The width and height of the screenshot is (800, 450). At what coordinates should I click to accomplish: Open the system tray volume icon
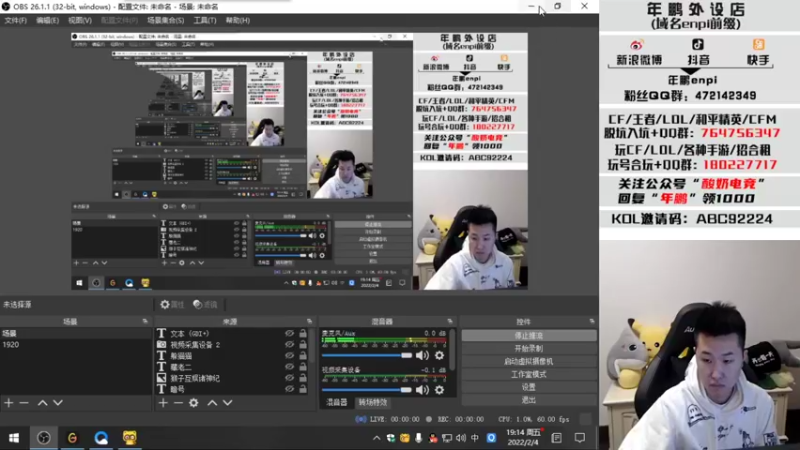click(x=461, y=438)
